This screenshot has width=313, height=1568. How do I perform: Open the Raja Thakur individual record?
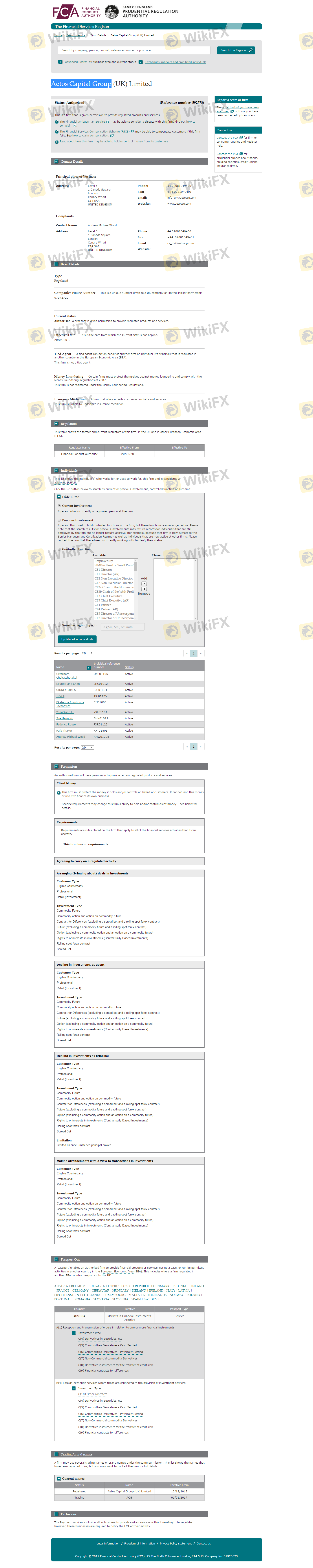point(64,730)
